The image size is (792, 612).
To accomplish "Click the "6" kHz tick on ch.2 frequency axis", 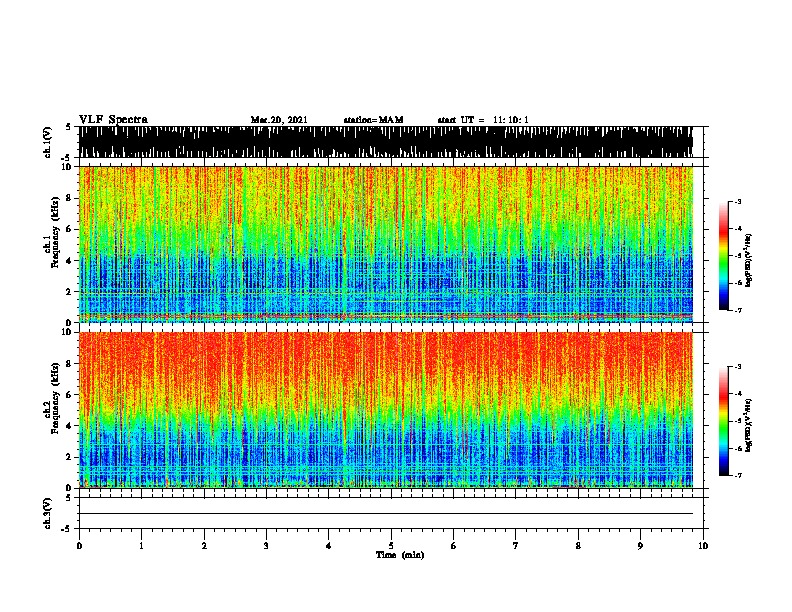I will 69,394.
